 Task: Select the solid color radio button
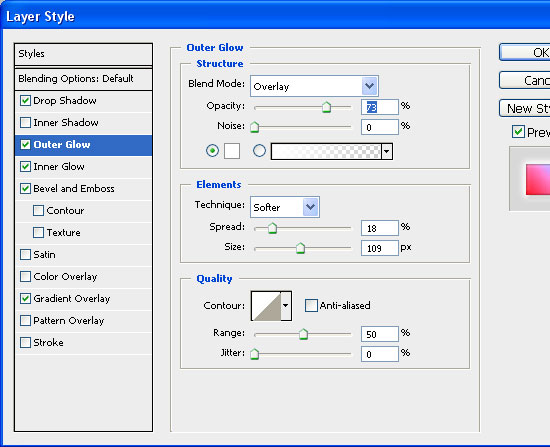click(x=212, y=151)
